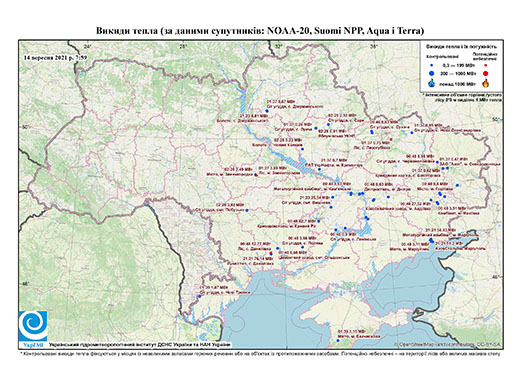Viewport: 520px width, 368px height.
Task: Click the red marker beside 0,75 МВт label
Action: [x=391, y=139]
